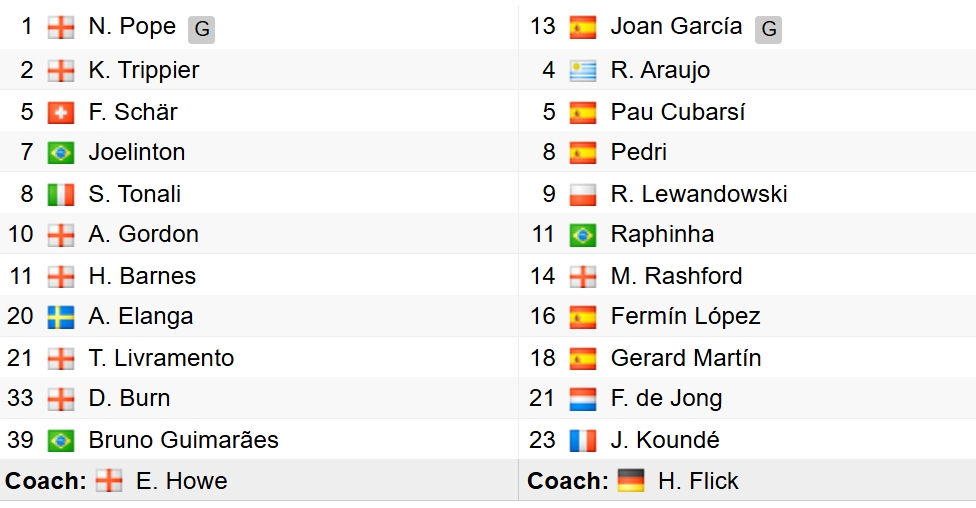Click the Italy flag beside S. Tonali
Image resolution: width=976 pixels, height=508 pixels.
[x=61, y=194]
